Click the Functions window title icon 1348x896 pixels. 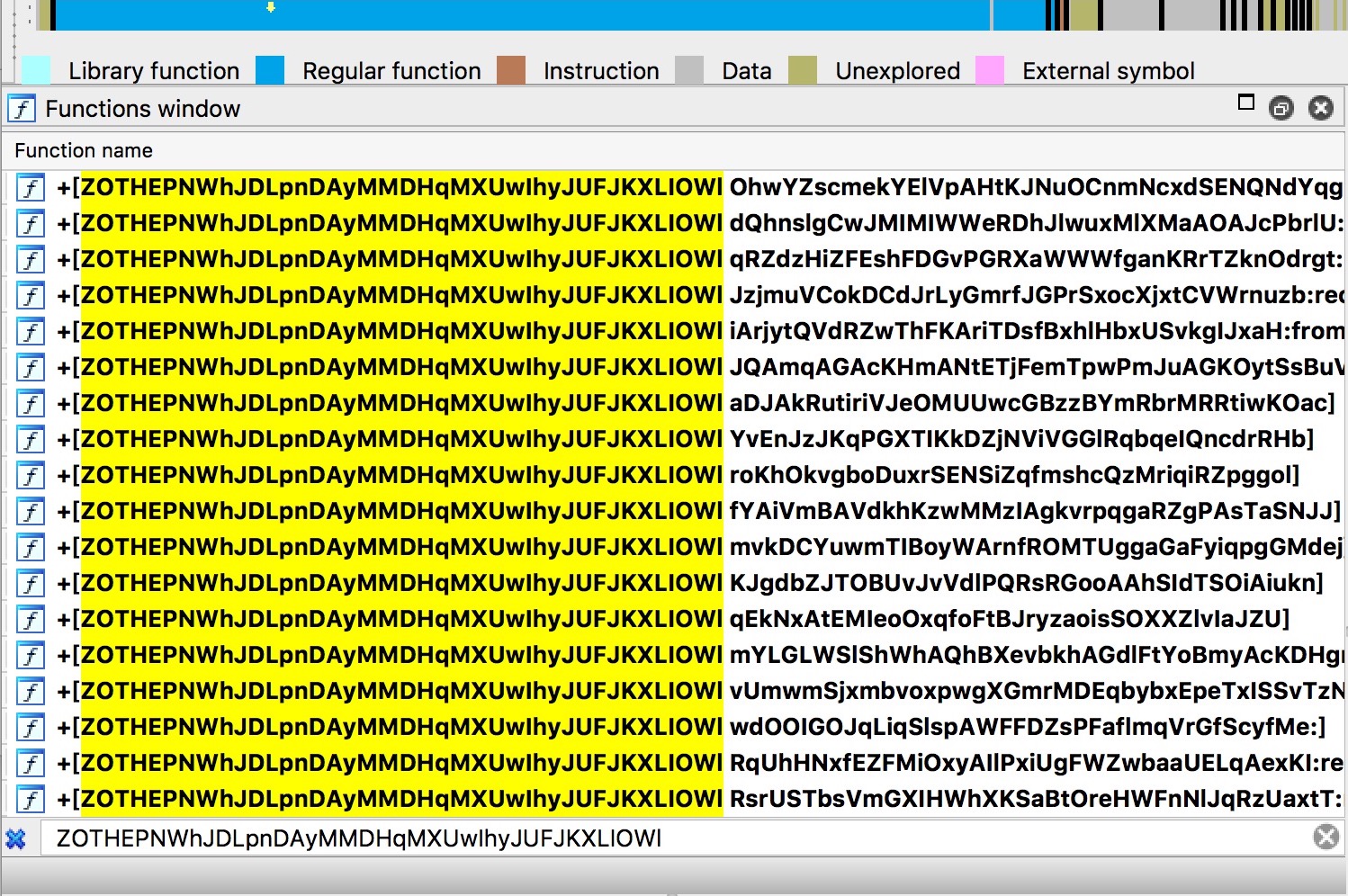22,109
